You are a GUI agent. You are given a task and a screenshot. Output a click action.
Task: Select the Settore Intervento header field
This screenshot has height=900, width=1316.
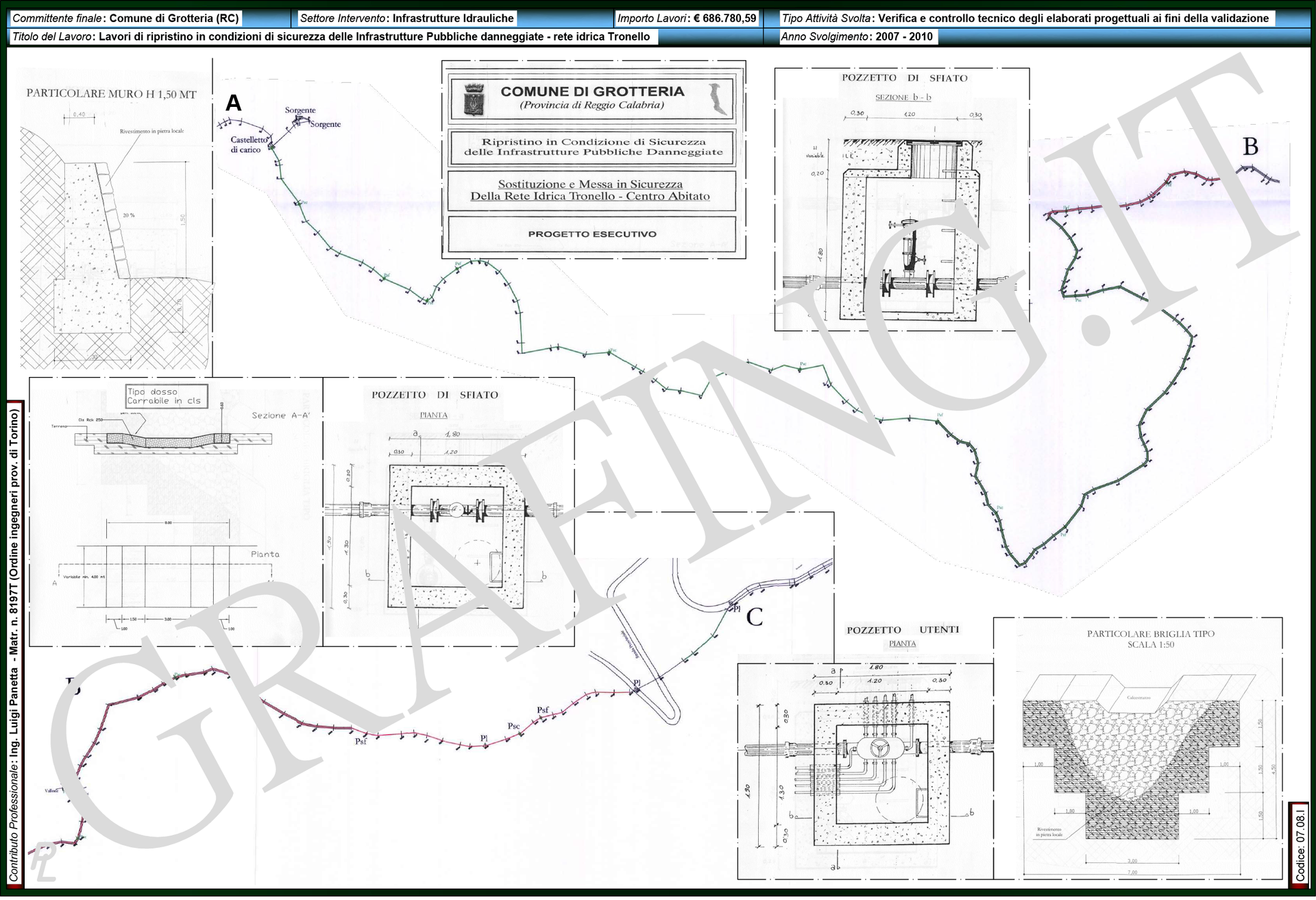click(406, 19)
